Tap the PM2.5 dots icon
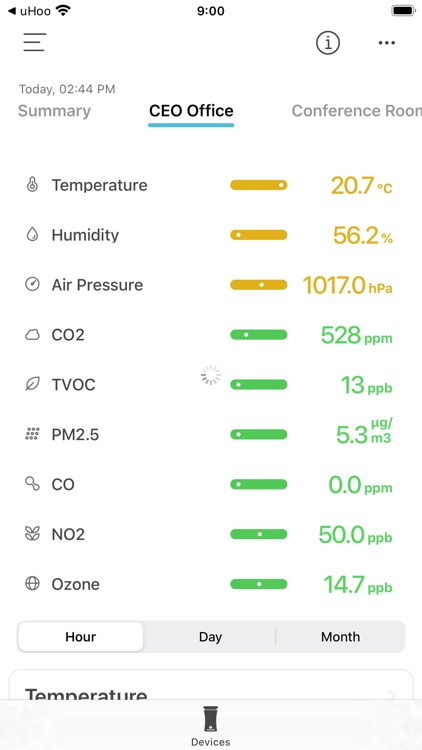 (x=32, y=434)
